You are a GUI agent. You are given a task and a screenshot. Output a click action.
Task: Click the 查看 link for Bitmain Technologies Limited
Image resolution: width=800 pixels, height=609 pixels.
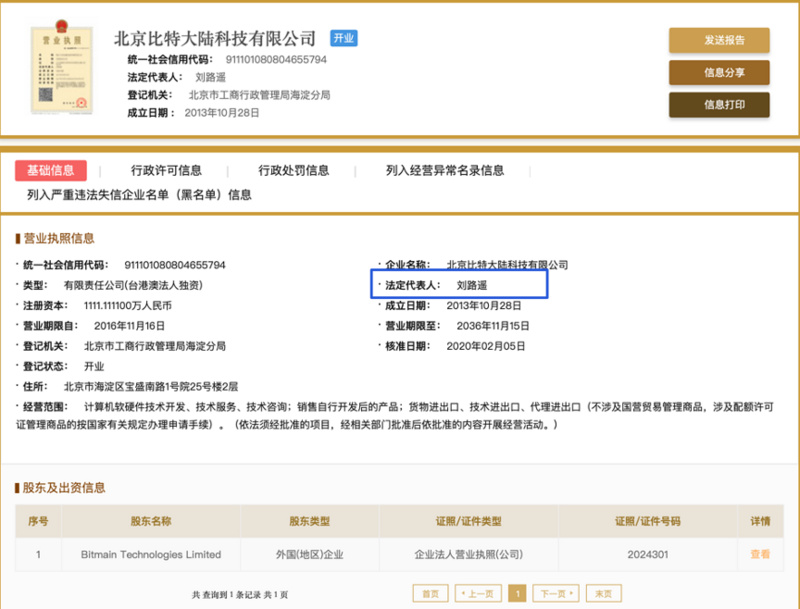click(758, 554)
